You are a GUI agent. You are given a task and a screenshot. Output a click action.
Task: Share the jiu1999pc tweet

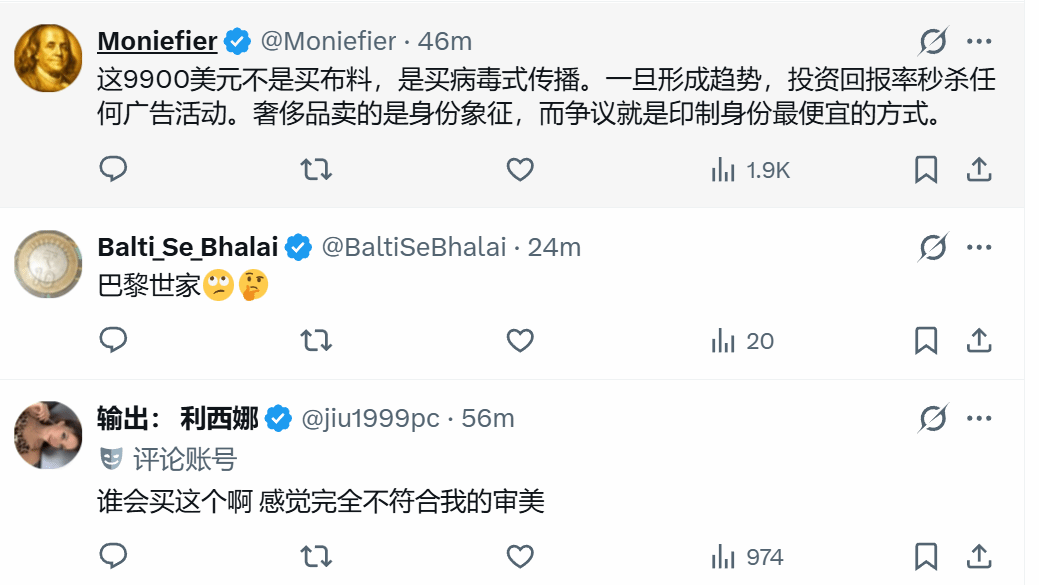tap(978, 556)
